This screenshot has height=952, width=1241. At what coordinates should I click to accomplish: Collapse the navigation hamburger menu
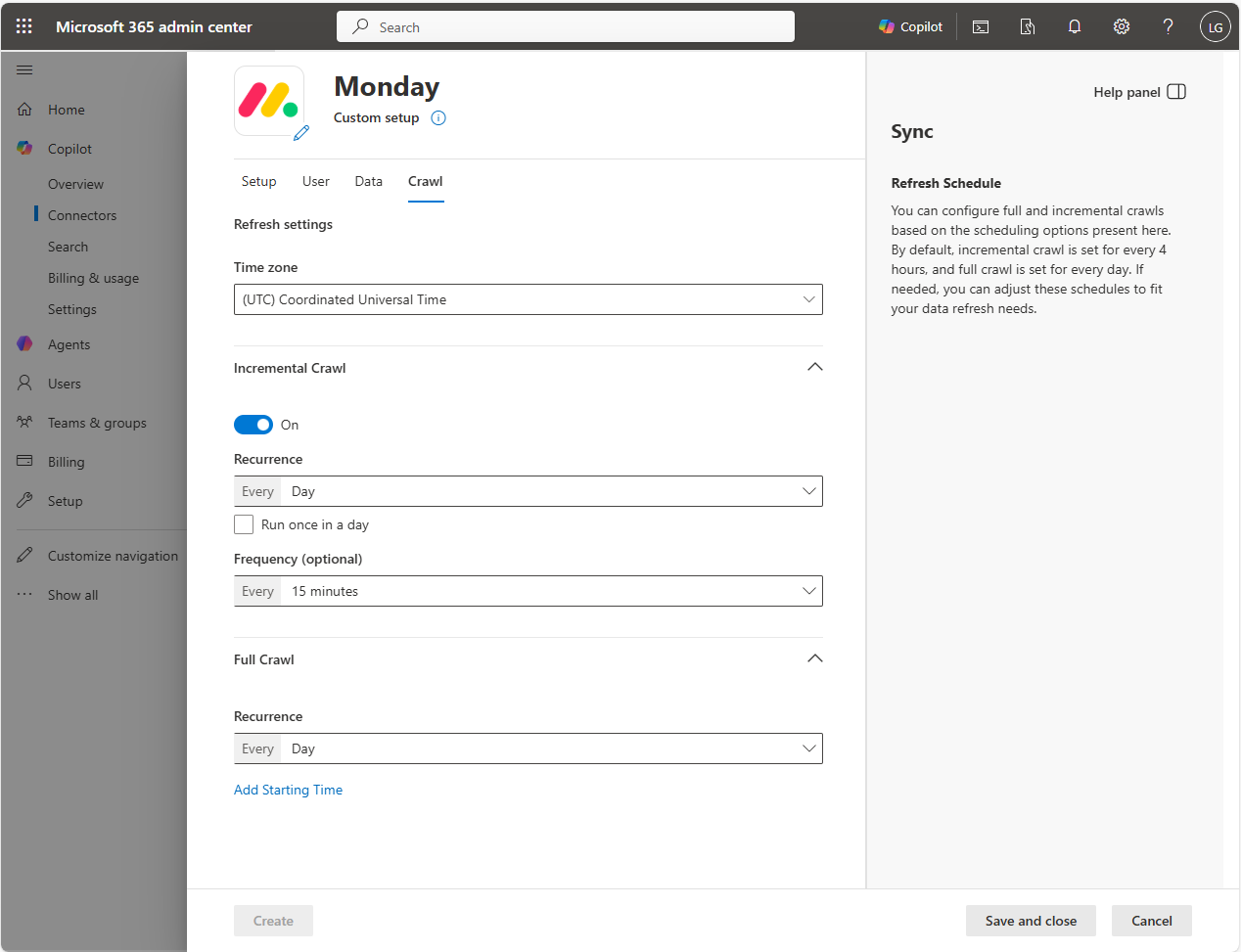24,69
